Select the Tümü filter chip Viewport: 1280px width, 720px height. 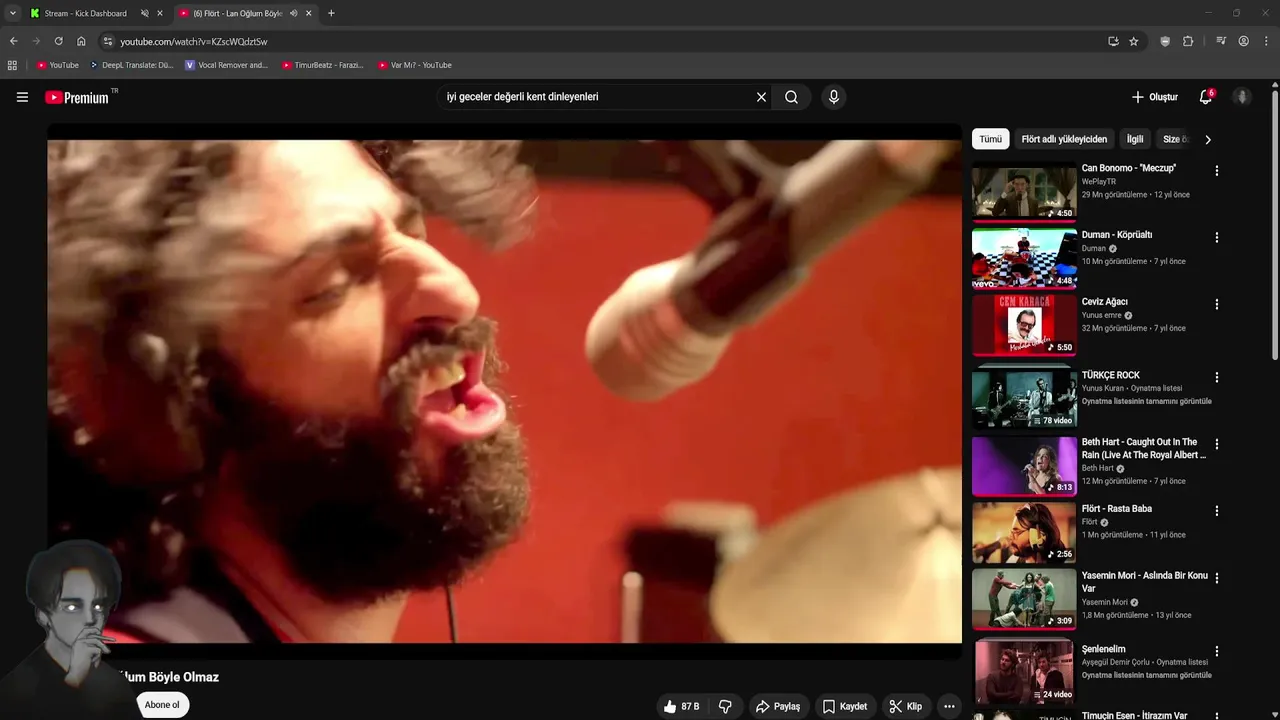coord(990,139)
